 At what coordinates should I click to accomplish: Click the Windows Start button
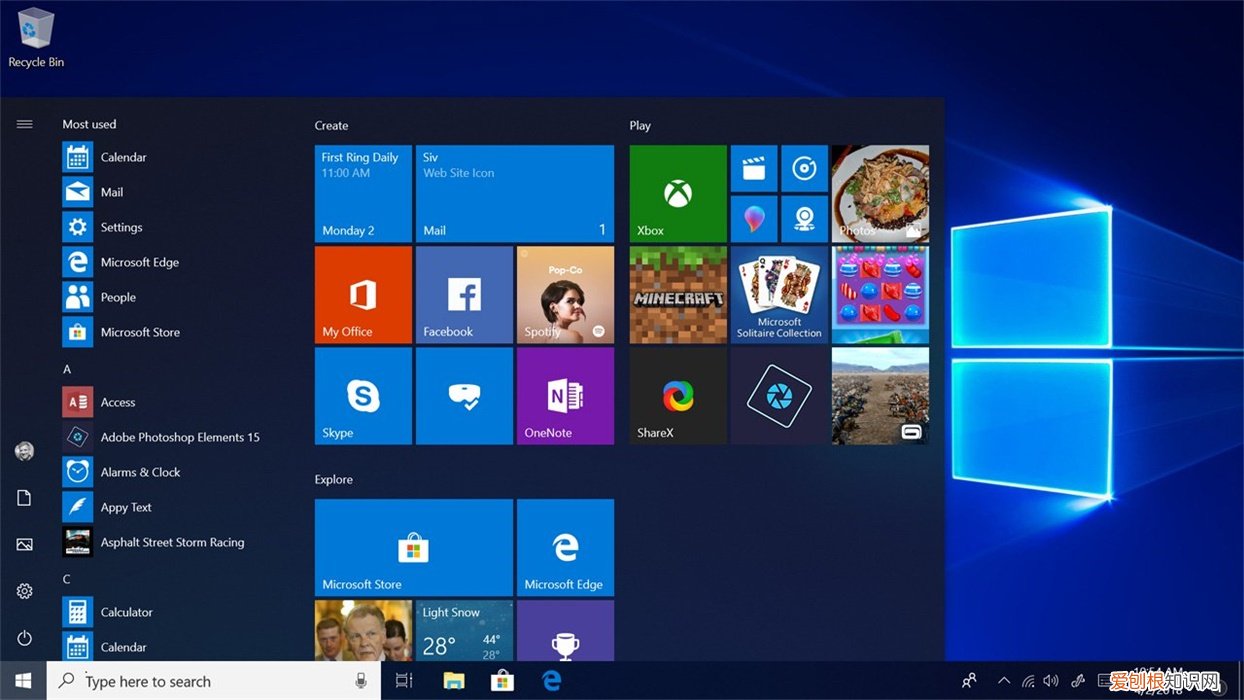(x=23, y=681)
